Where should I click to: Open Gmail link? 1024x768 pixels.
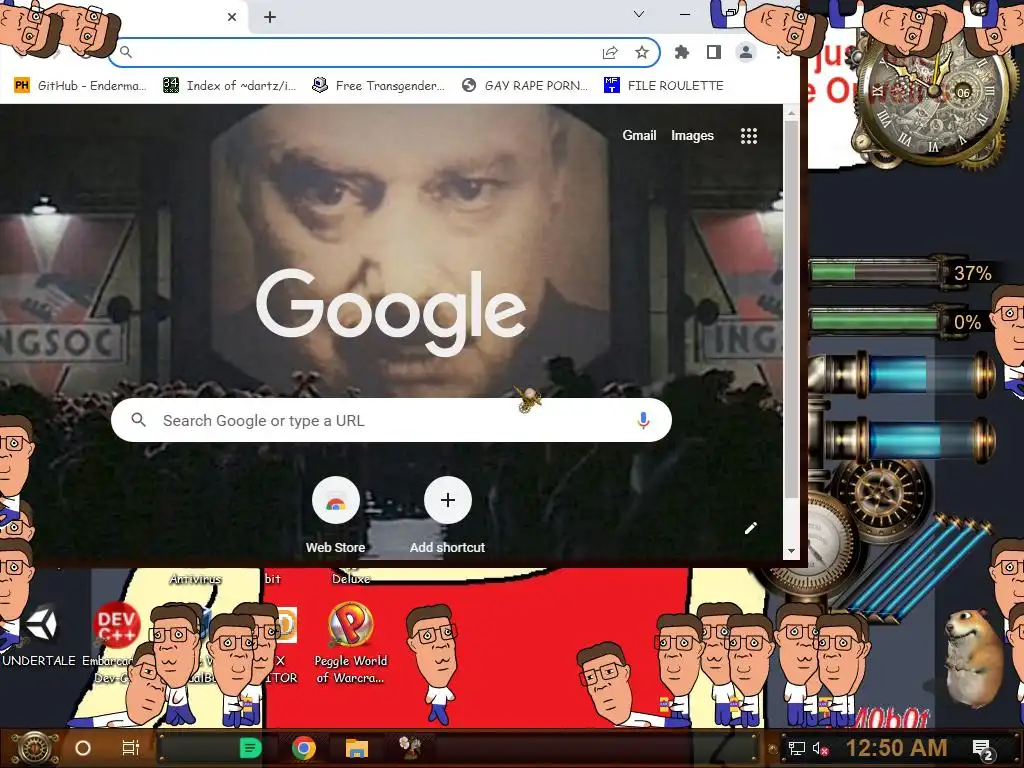pyautogui.click(x=639, y=135)
